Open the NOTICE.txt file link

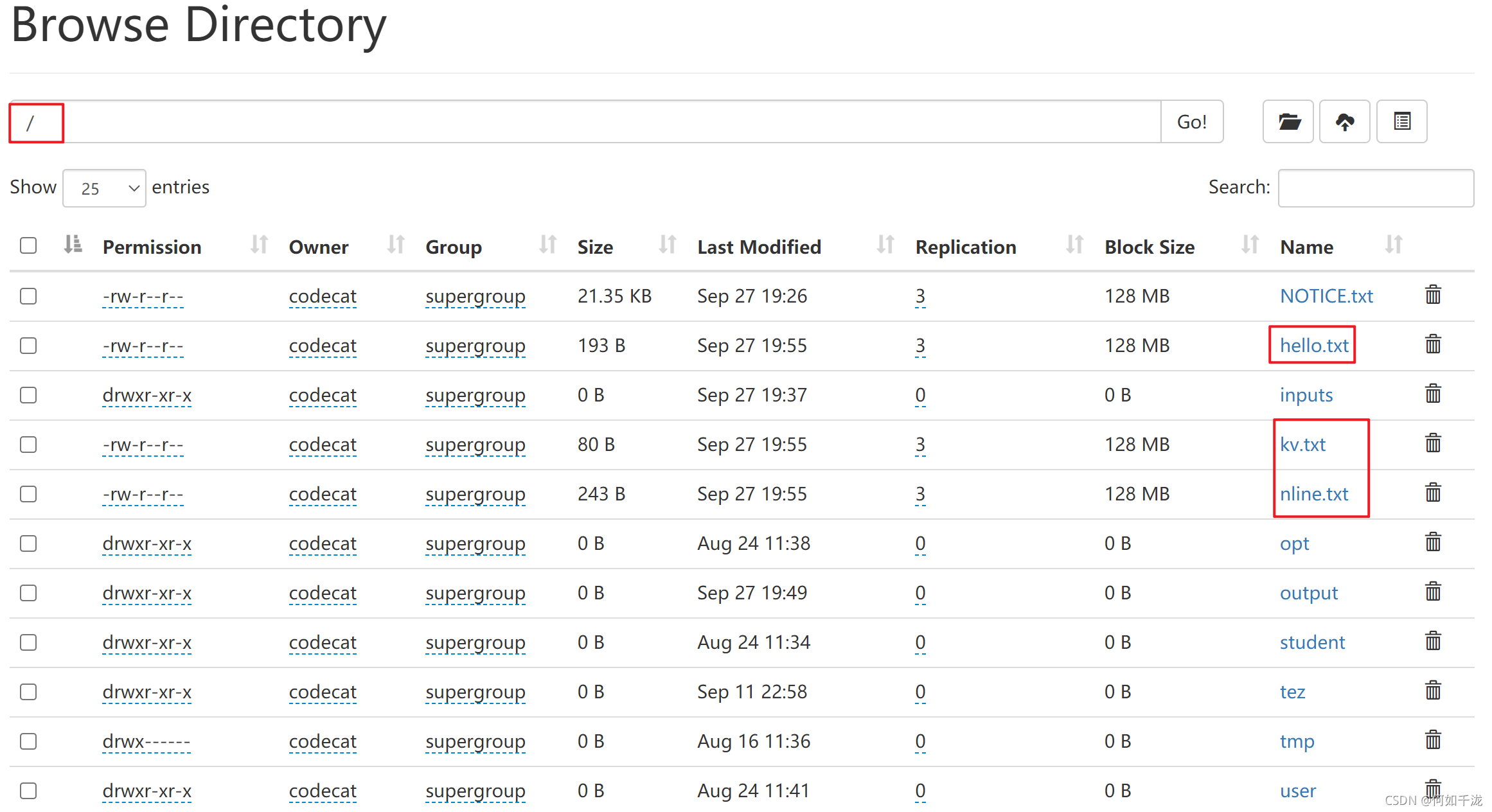pyautogui.click(x=1326, y=296)
